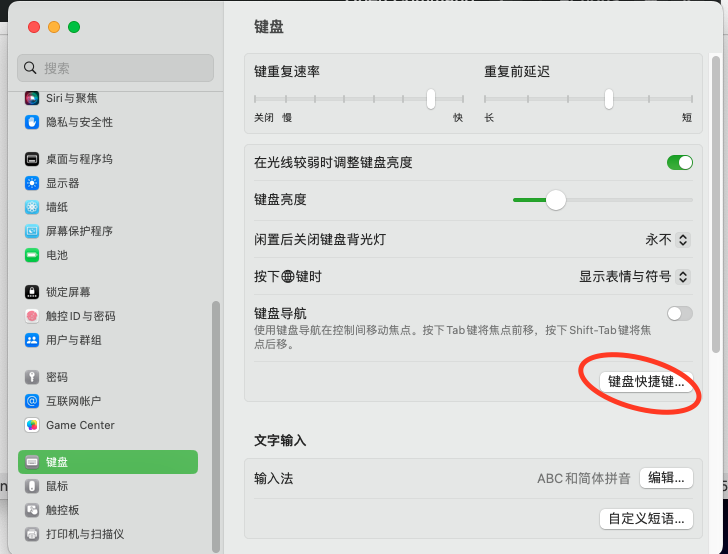Viewport: 728px width, 554px height.
Task: Select the 显示器 display icon
Action: pyautogui.click(x=32, y=183)
